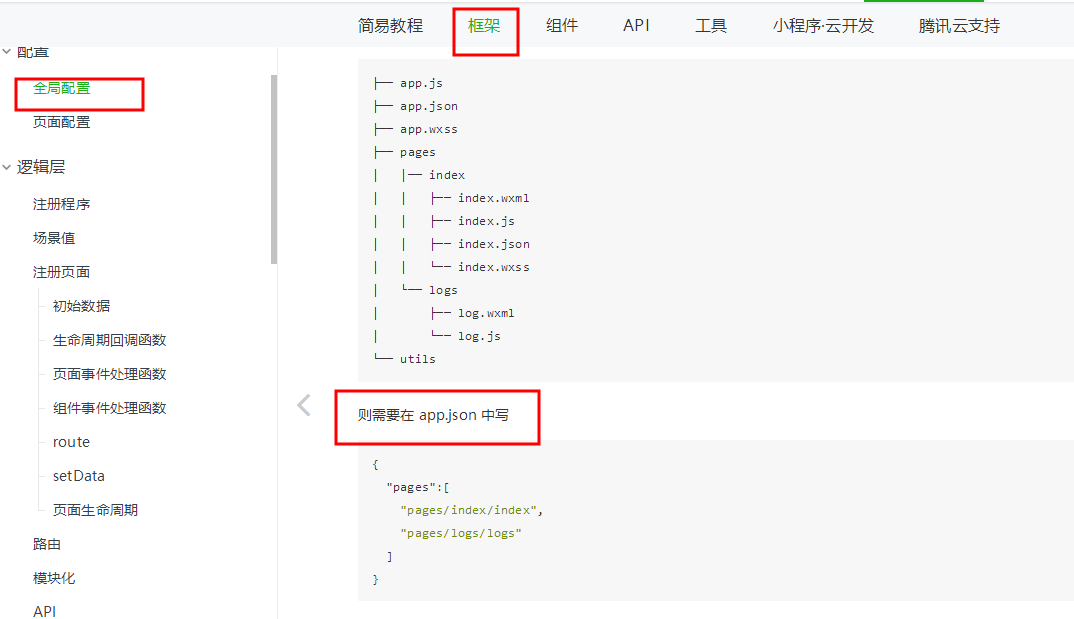Click the "pages/logs/logs" string

coord(461,533)
